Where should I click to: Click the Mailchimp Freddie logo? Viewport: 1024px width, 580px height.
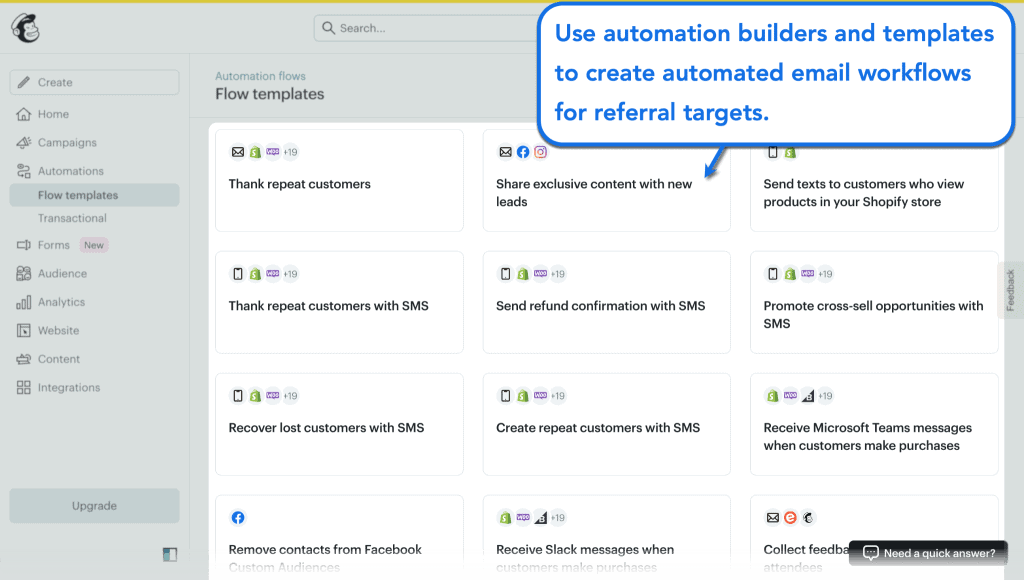[24, 28]
